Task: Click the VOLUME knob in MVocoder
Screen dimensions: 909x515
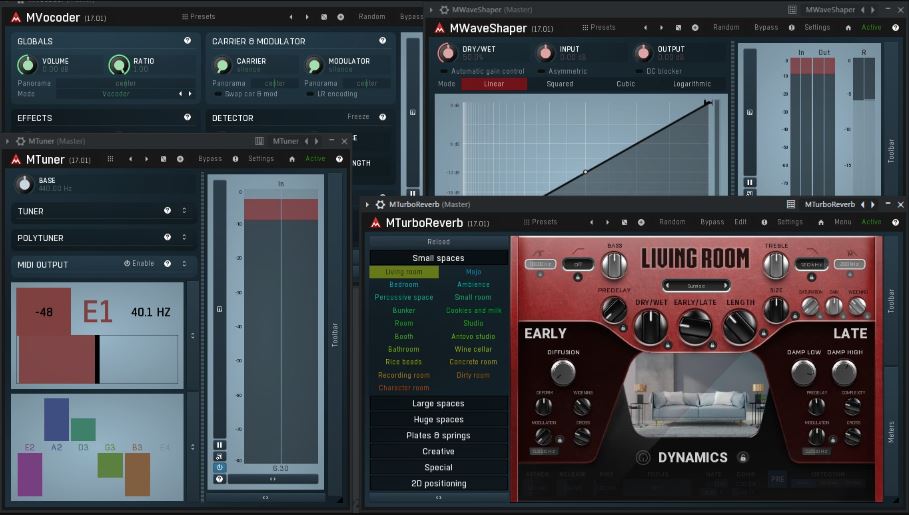Action: point(27,64)
